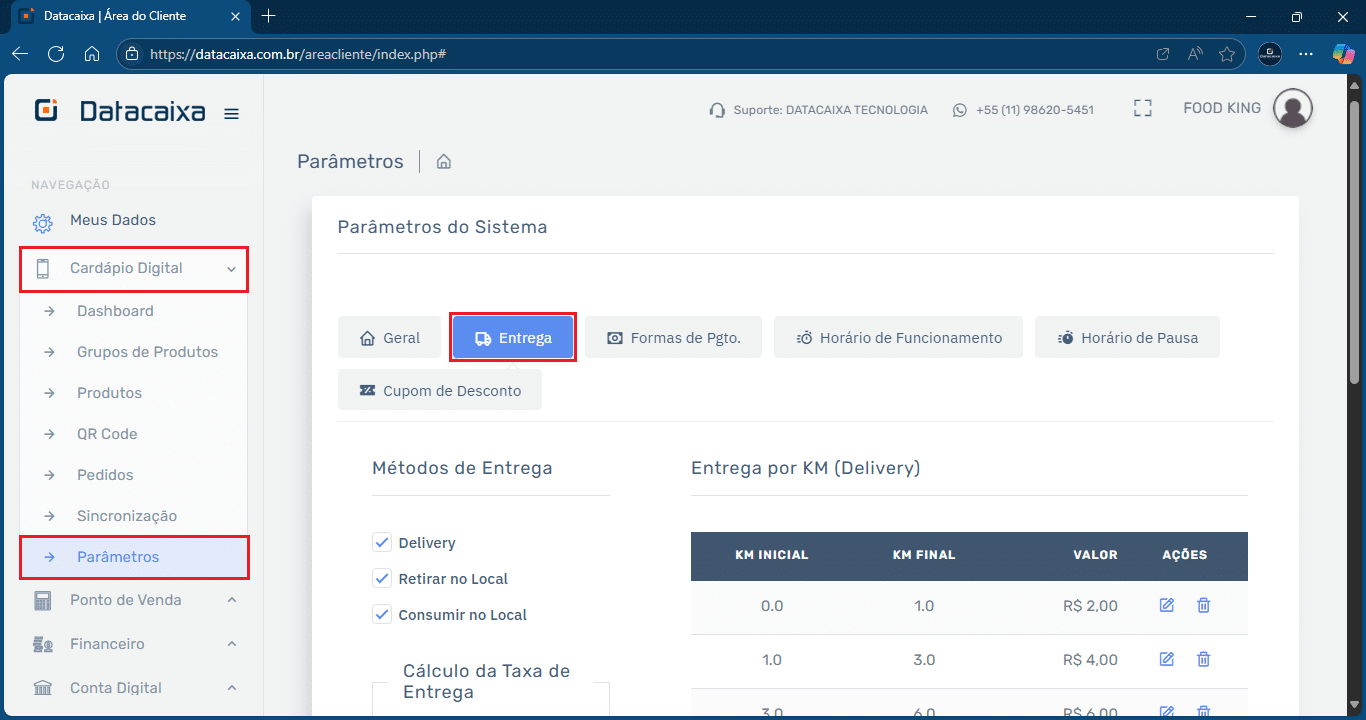Uncheck the Delivery method checkbox
Image resolution: width=1366 pixels, height=720 pixels.
(x=382, y=543)
